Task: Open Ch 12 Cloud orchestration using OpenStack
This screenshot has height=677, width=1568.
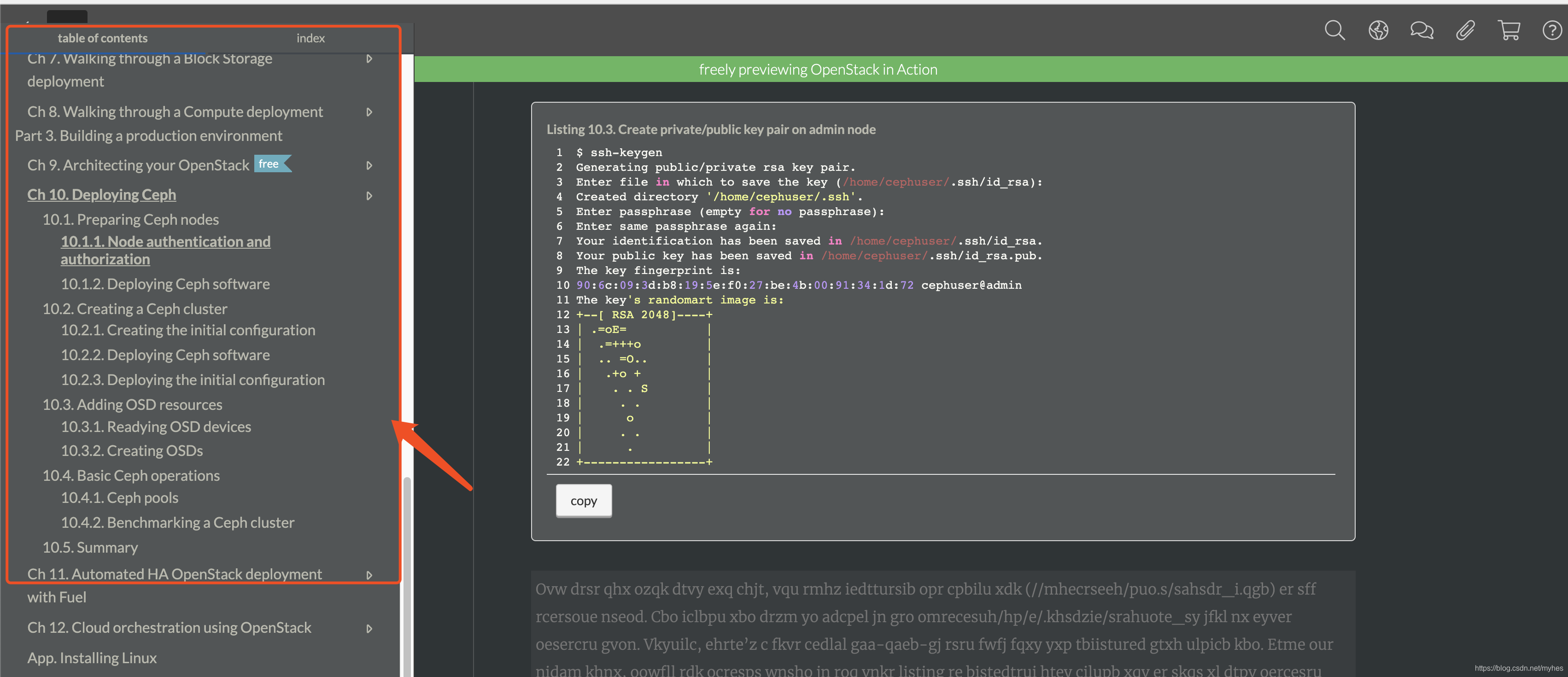Action: tap(169, 628)
